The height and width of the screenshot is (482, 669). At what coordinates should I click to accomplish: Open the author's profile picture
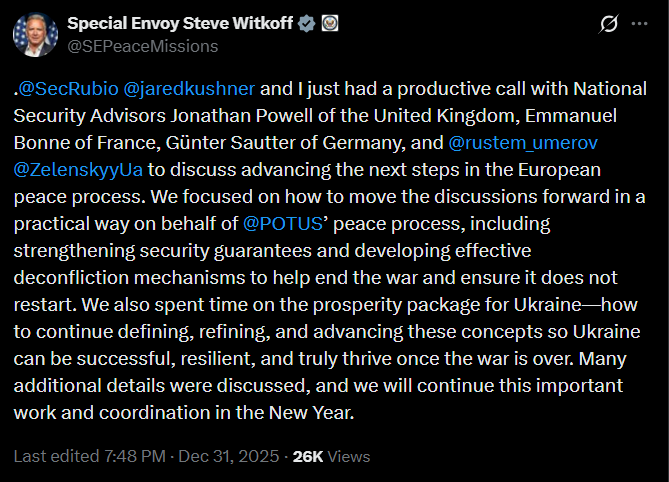35,34
